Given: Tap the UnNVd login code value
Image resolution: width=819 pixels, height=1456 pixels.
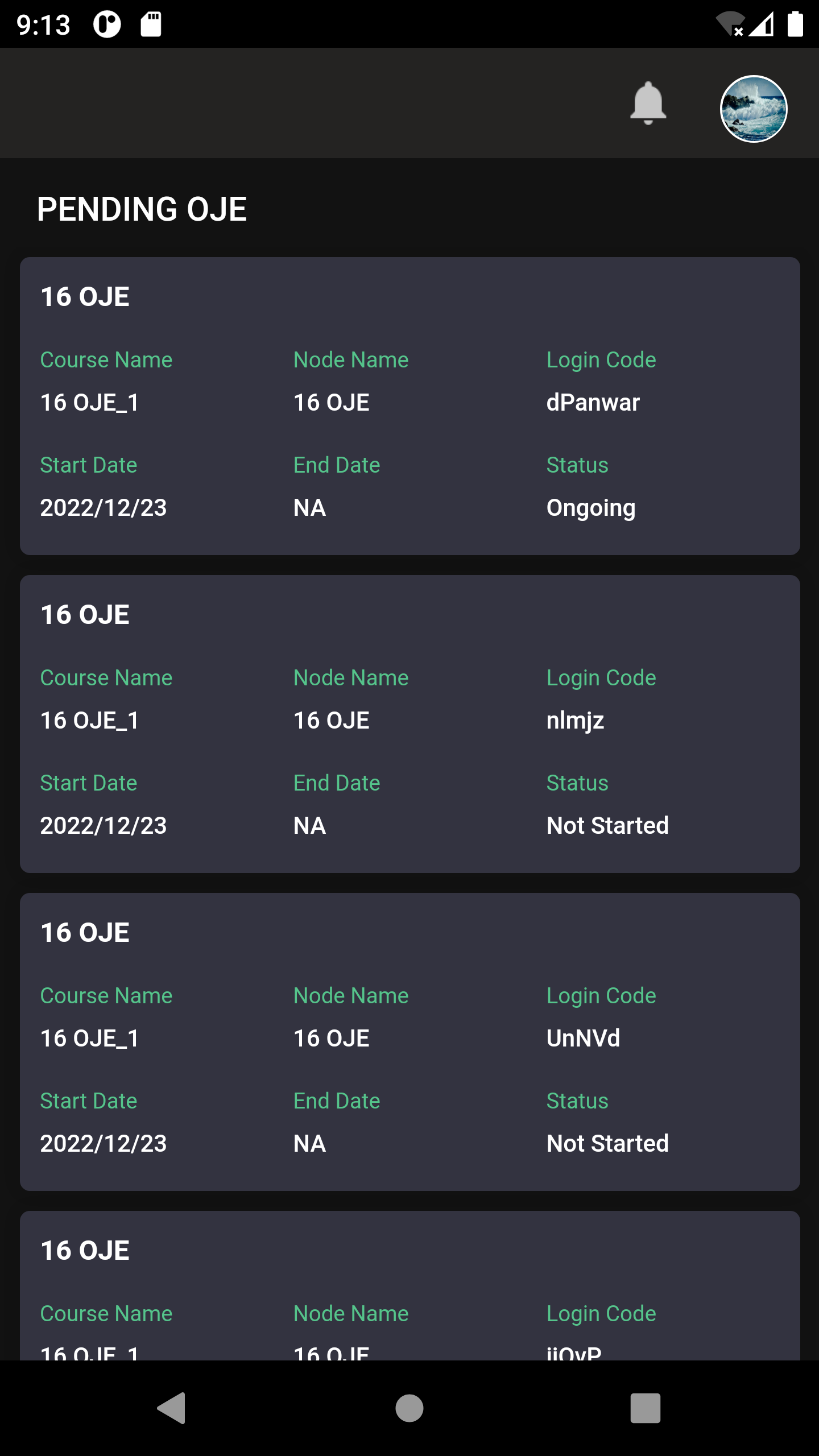Looking at the screenshot, I should [x=583, y=1038].
